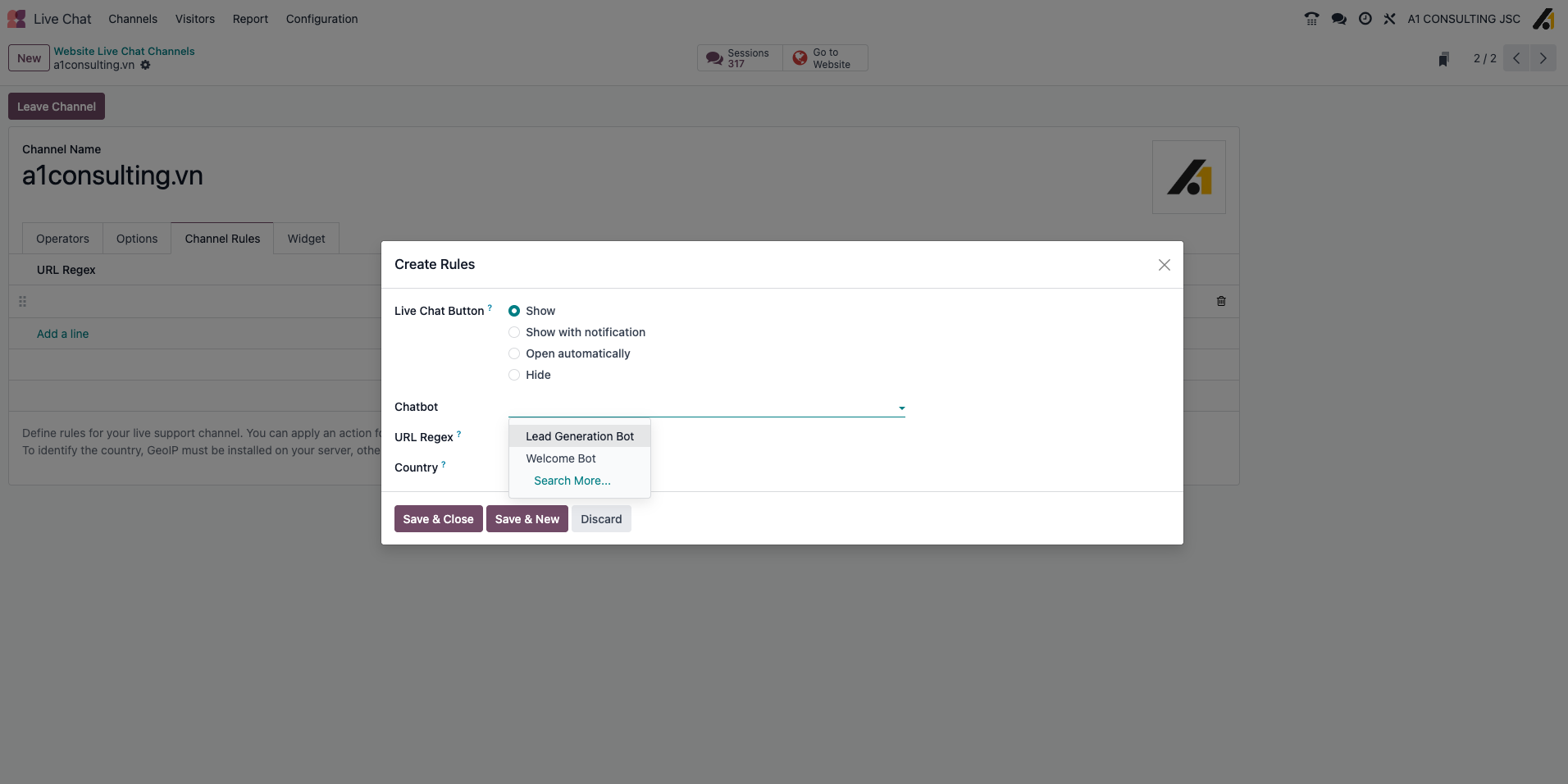The width and height of the screenshot is (1568, 784).
Task: Delete the rule using the trash icon
Action: click(x=1221, y=301)
